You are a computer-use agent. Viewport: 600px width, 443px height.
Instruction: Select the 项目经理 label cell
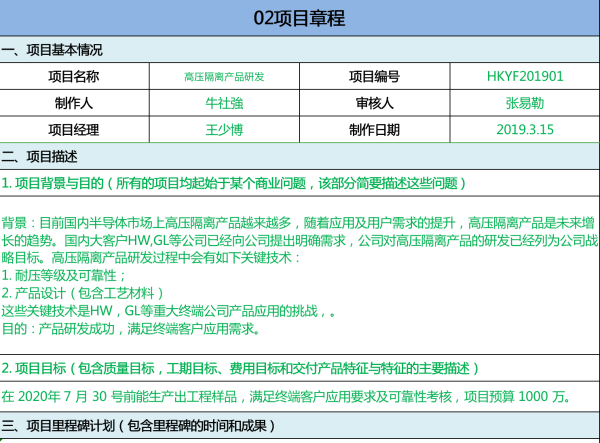coord(74,130)
